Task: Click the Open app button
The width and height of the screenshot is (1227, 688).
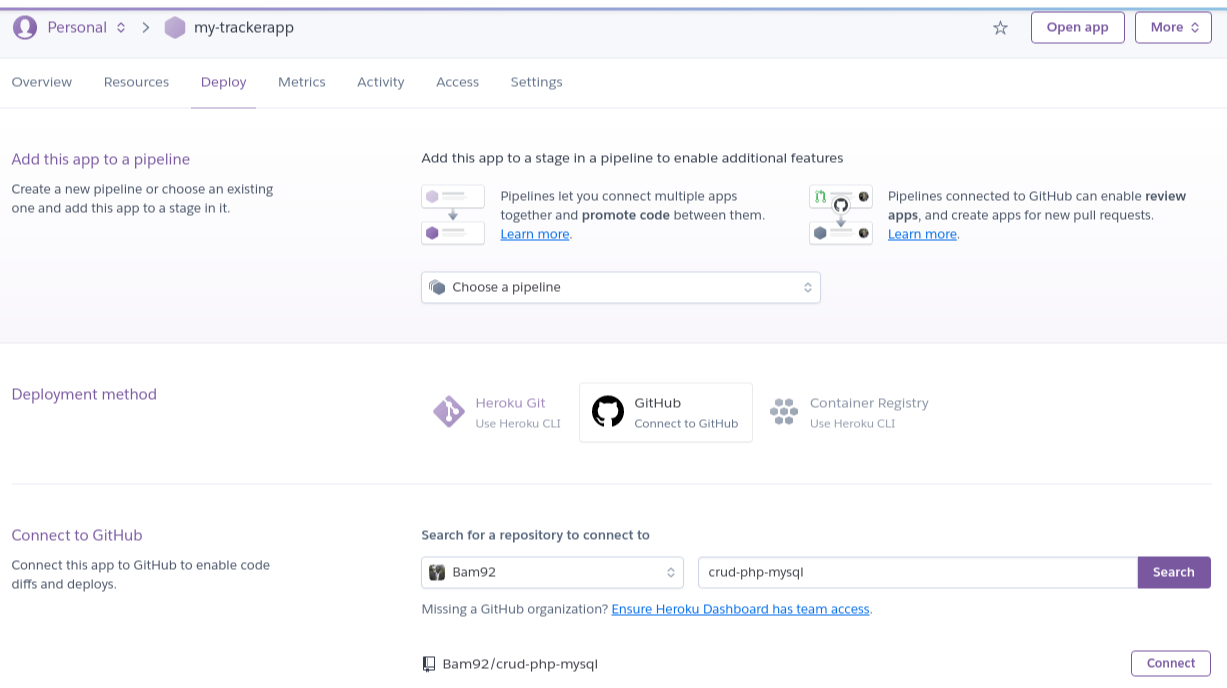Action: 1078,28
